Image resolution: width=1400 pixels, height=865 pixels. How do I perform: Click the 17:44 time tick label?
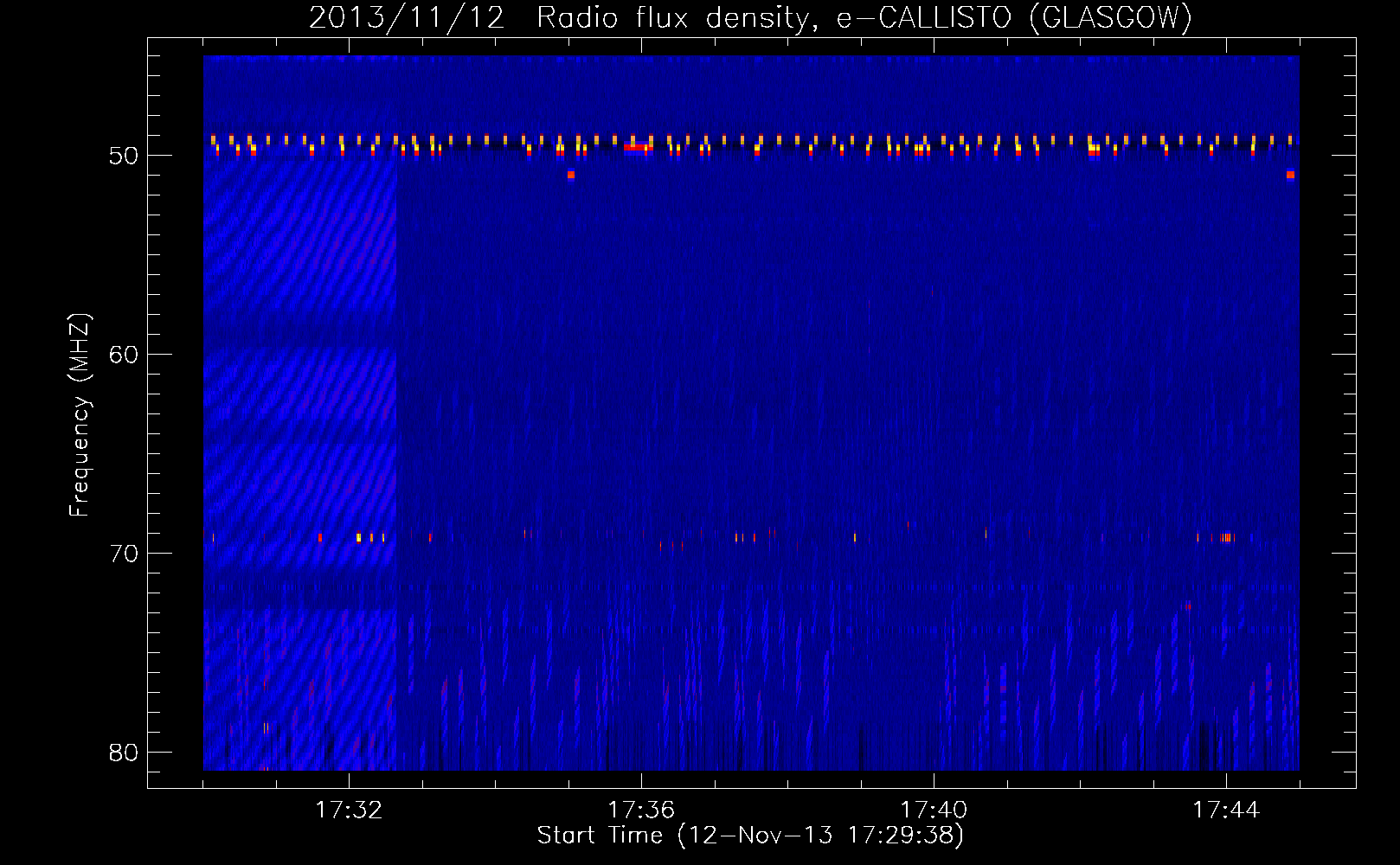point(1226,811)
